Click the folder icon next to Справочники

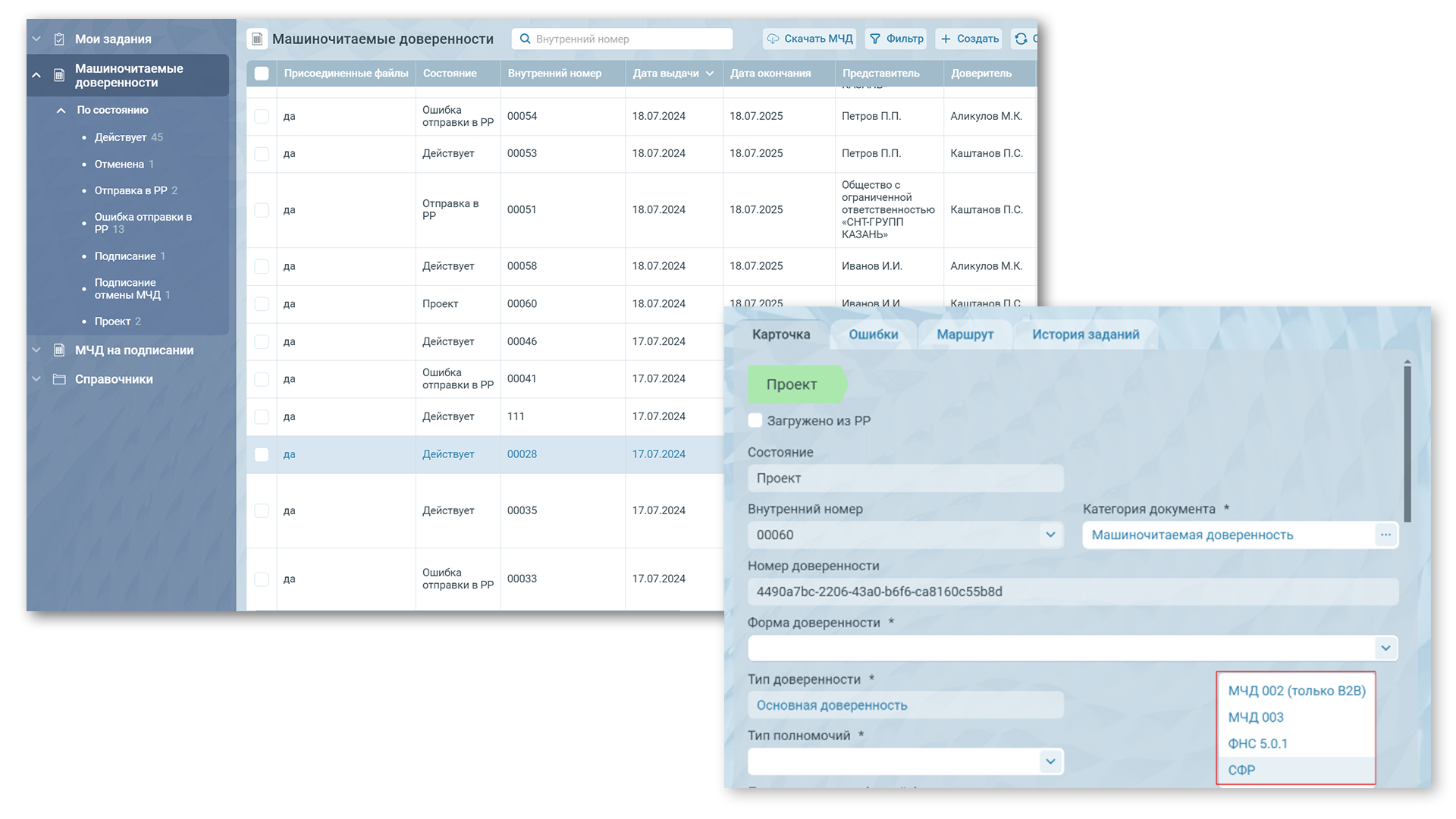pos(59,379)
